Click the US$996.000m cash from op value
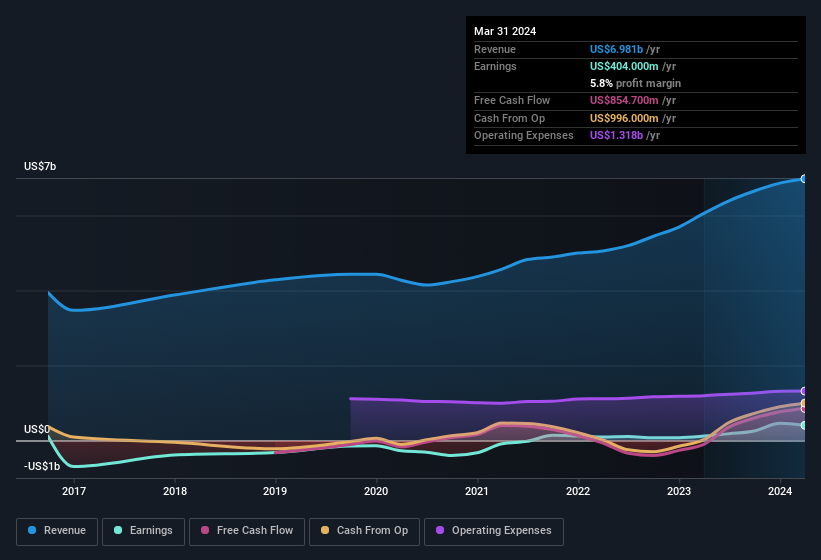The width and height of the screenshot is (821, 560). coord(624,118)
